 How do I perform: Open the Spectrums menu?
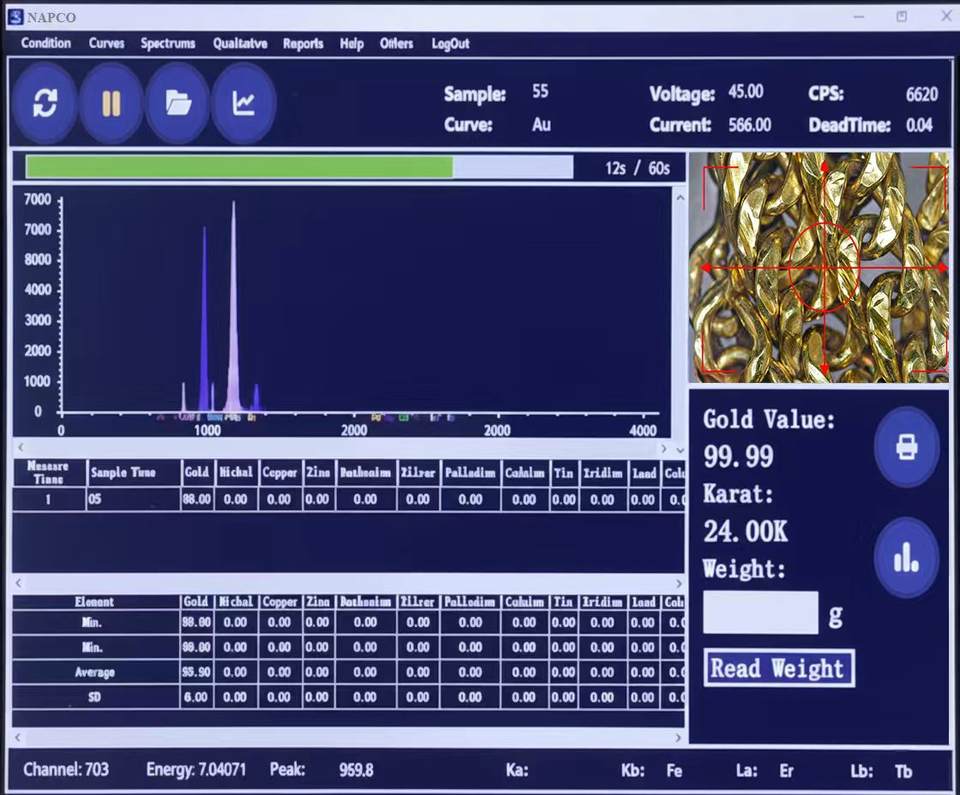(168, 44)
